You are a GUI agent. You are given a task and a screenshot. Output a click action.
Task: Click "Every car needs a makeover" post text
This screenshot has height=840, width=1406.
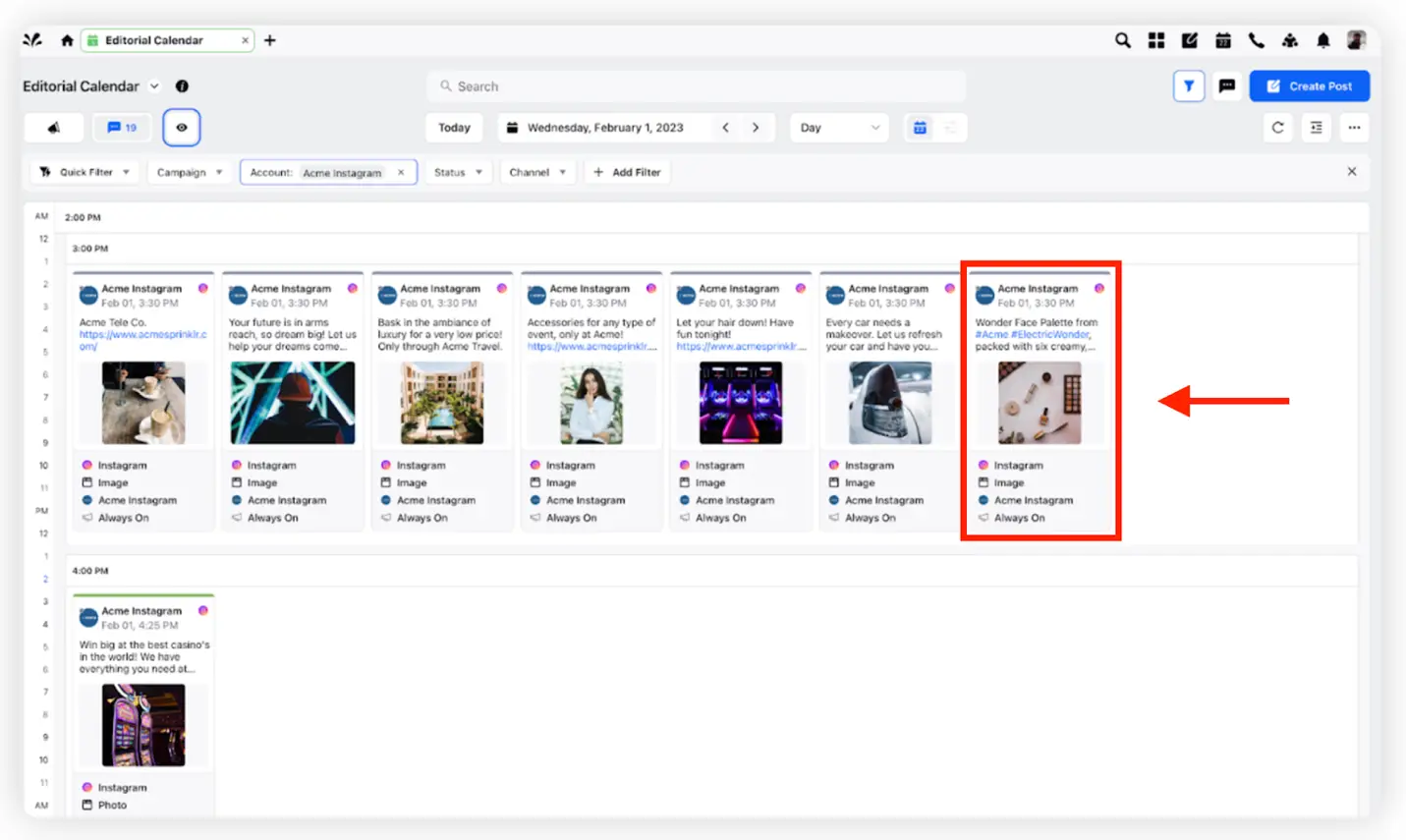[x=884, y=334]
